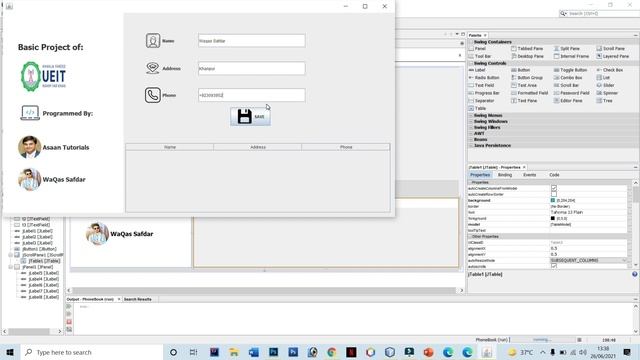This screenshot has height=360, width=640.
Task: Click the Name column header in table
Action: click(170, 147)
